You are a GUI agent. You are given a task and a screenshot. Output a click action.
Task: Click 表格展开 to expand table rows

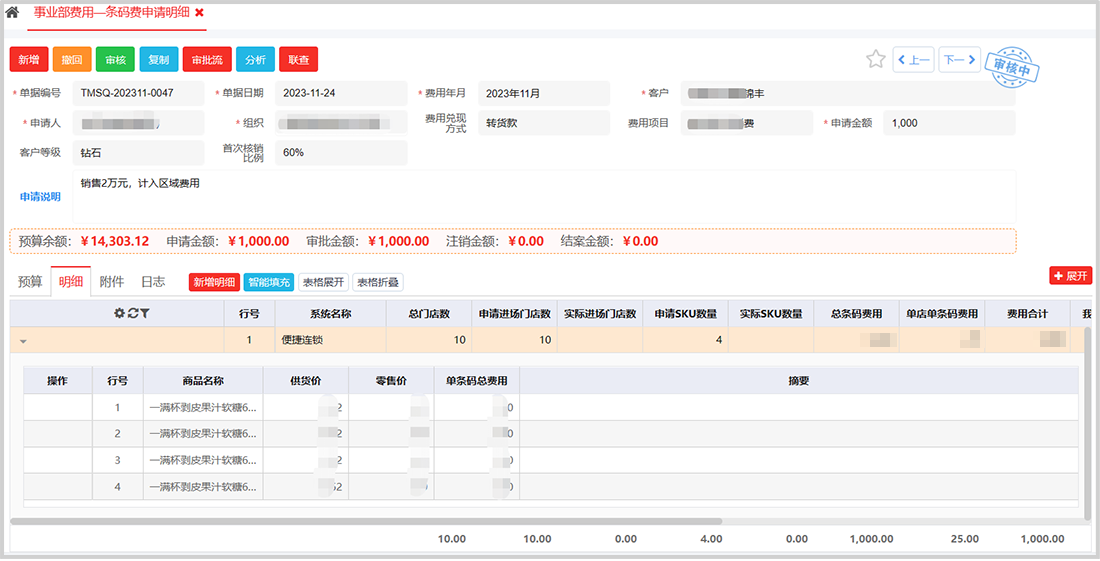coord(323,282)
